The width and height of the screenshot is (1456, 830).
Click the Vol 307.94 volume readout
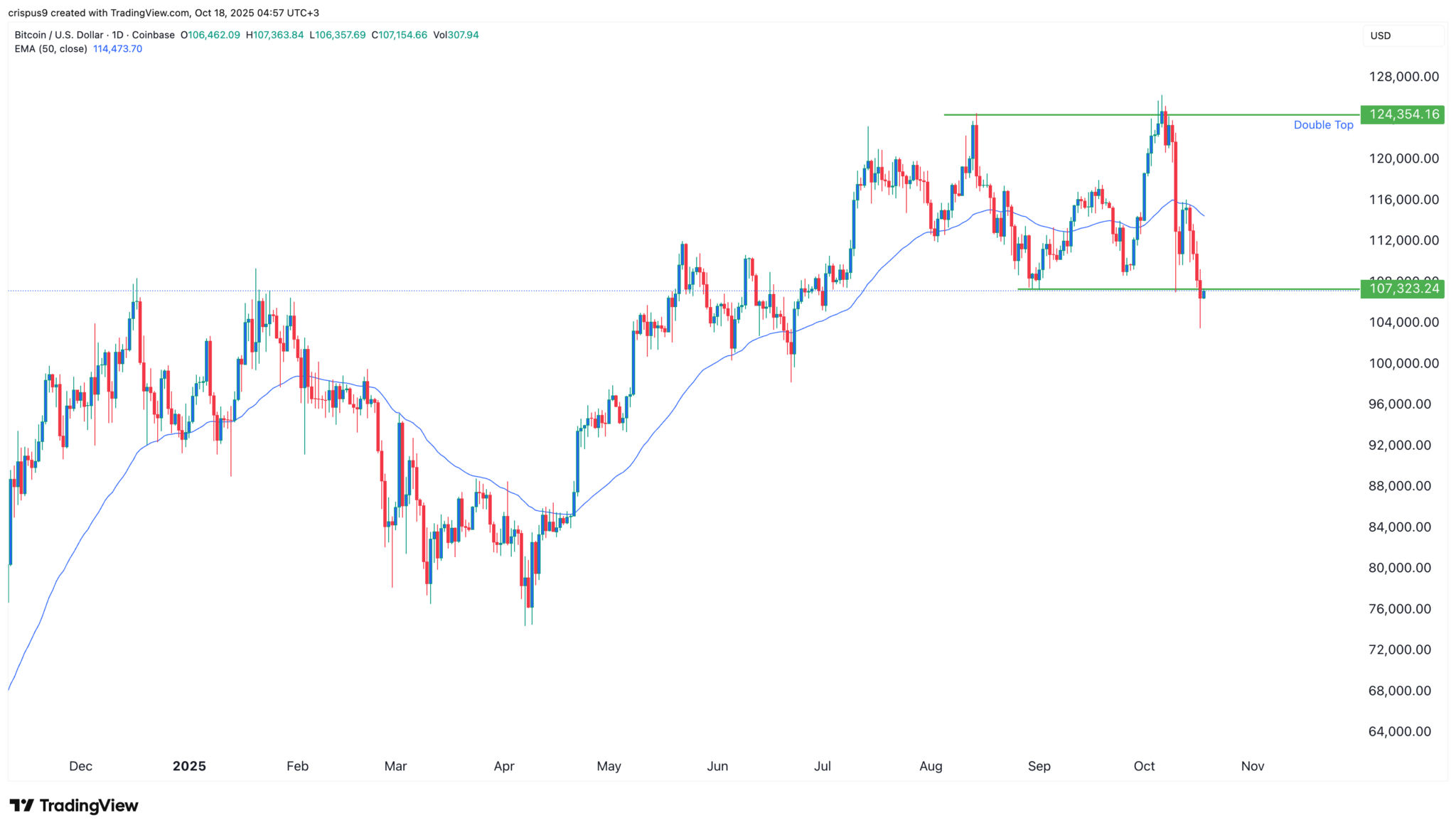(x=456, y=35)
